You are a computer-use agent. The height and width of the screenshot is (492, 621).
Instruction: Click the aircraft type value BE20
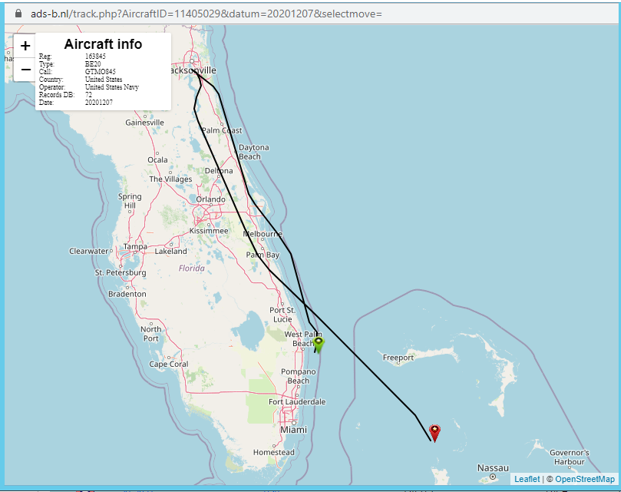(x=93, y=64)
